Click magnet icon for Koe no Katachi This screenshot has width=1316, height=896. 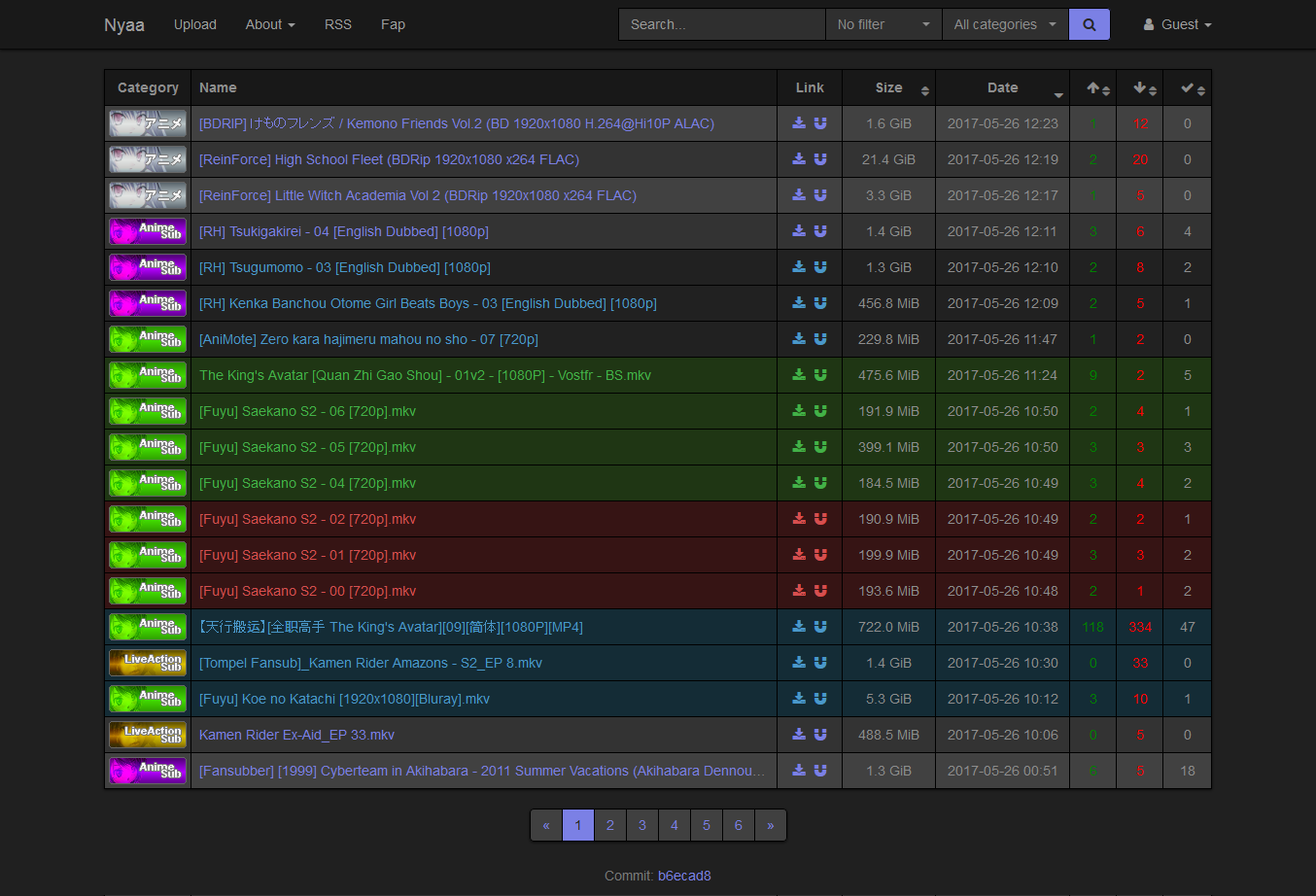(x=820, y=699)
